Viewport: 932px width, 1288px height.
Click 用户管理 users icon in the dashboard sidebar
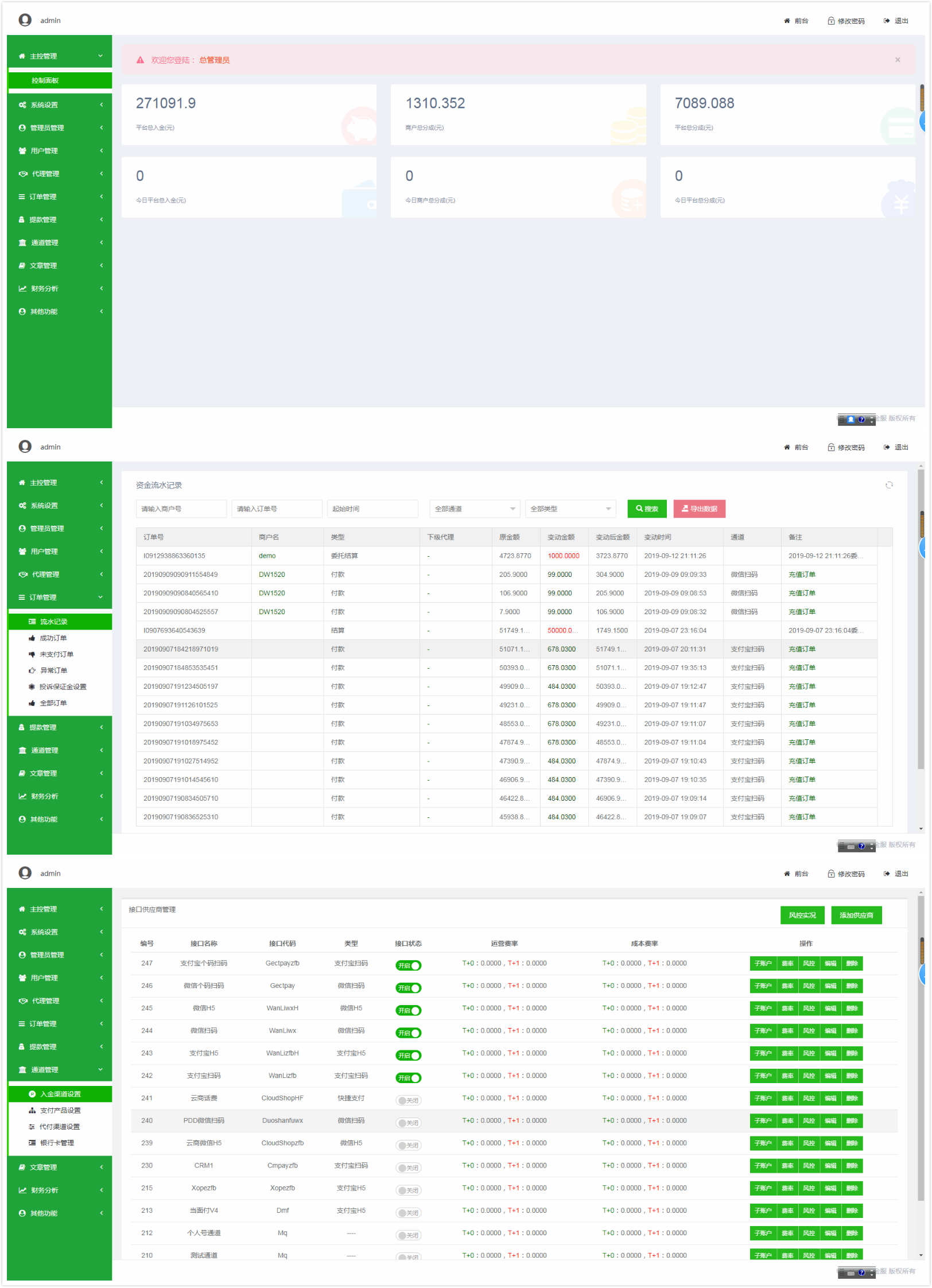[x=22, y=151]
